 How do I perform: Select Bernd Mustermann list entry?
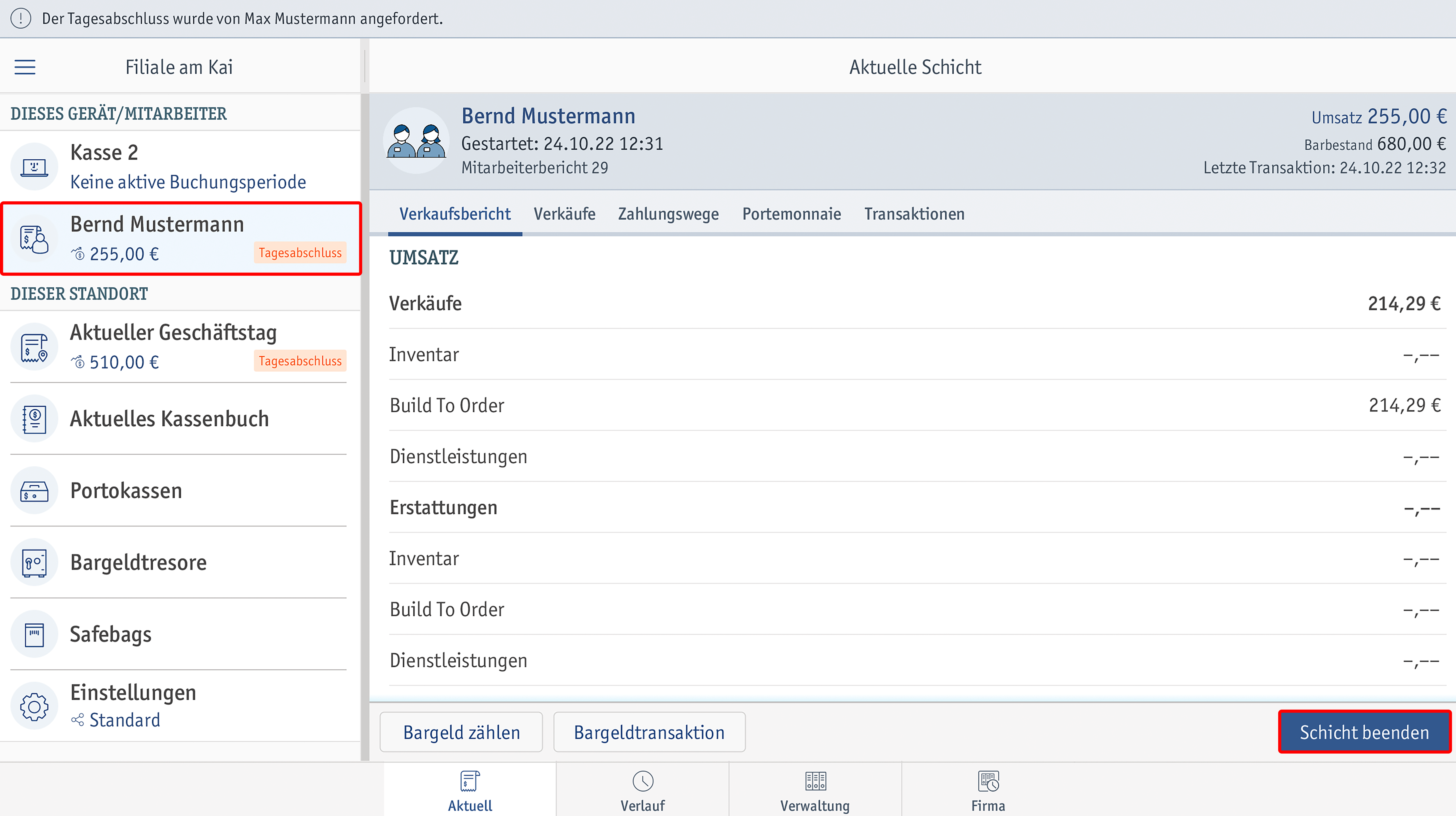(x=180, y=239)
